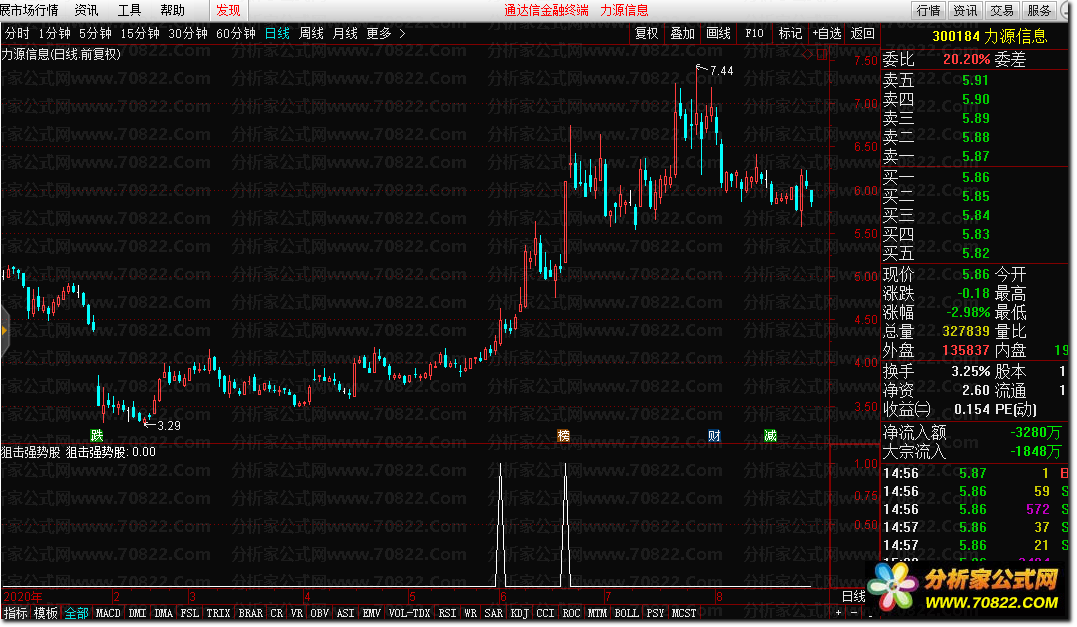This screenshot has width=1077, height=627.
Task: Click the 2020年 timeline label
Action: point(23,597)
